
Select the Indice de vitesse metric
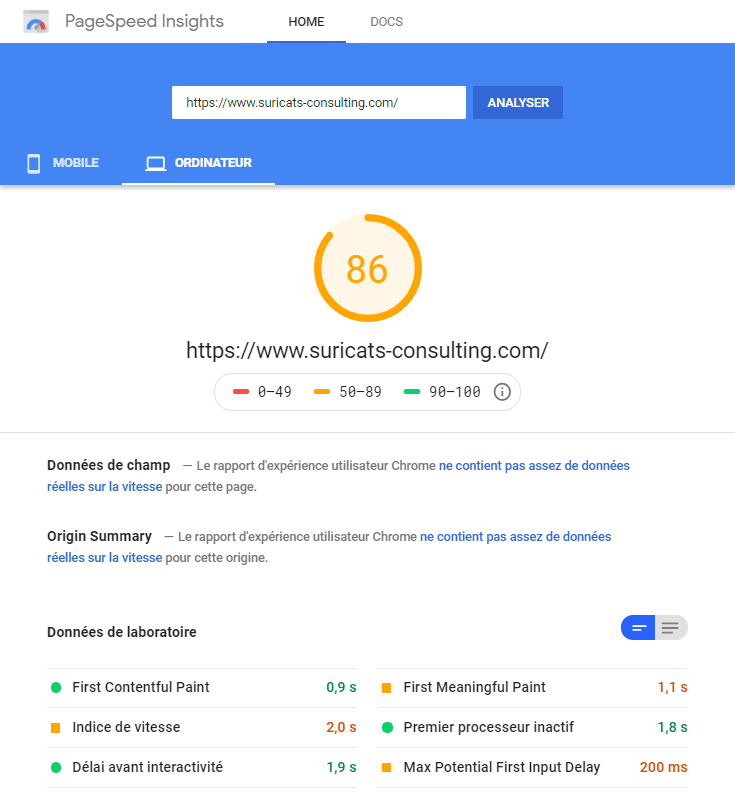(x=202, y=728)
